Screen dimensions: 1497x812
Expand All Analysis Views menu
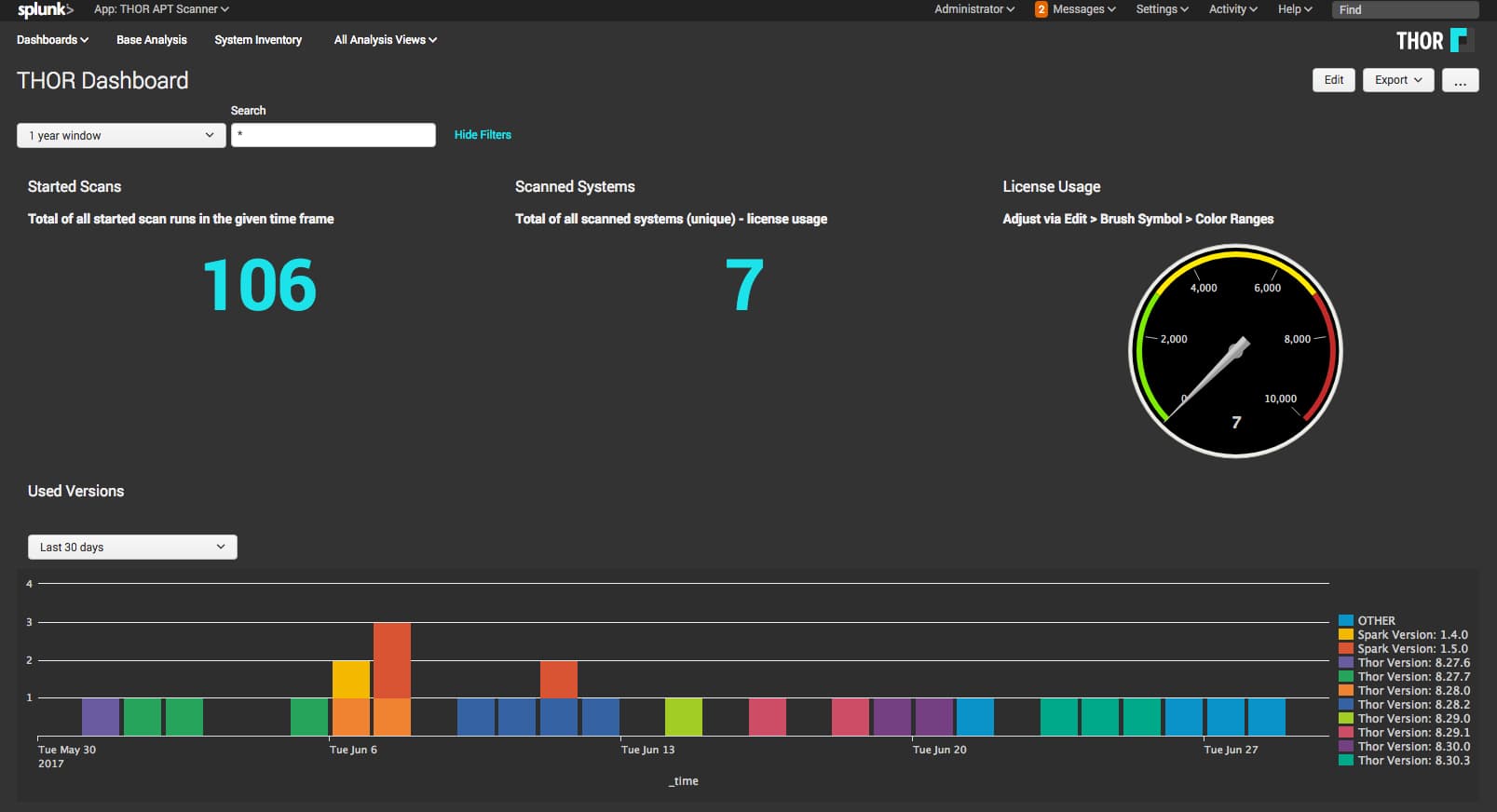tap(386, 40)
